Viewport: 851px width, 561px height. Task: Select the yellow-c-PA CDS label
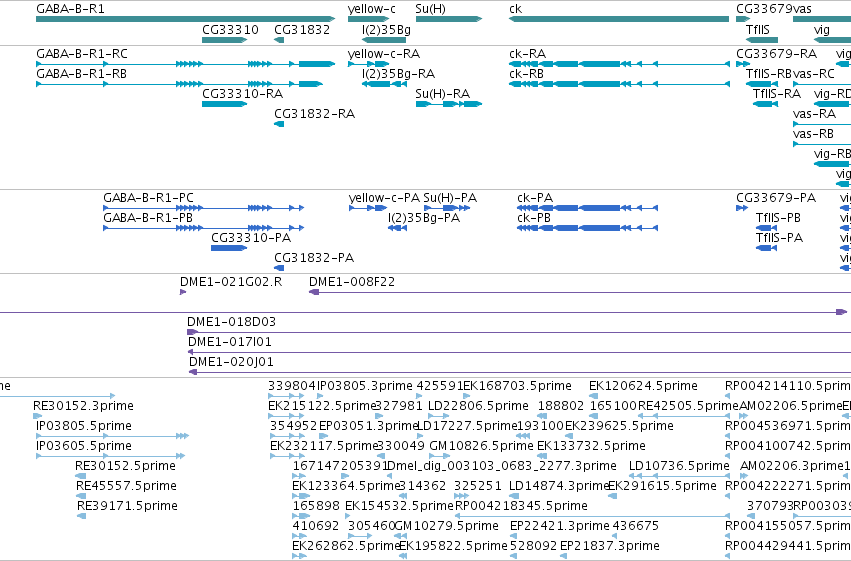pos(384,198)
